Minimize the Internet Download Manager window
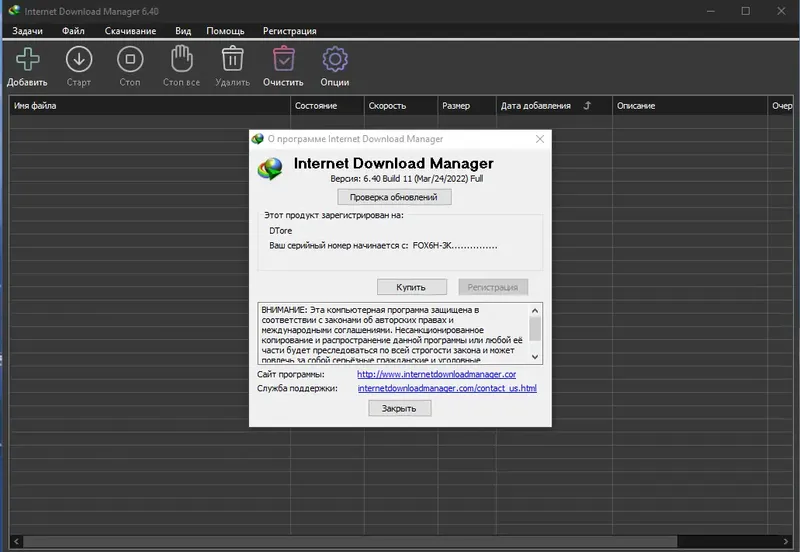Image resolution: width=800 pixels, height=552 pixels. click(711, 11)
